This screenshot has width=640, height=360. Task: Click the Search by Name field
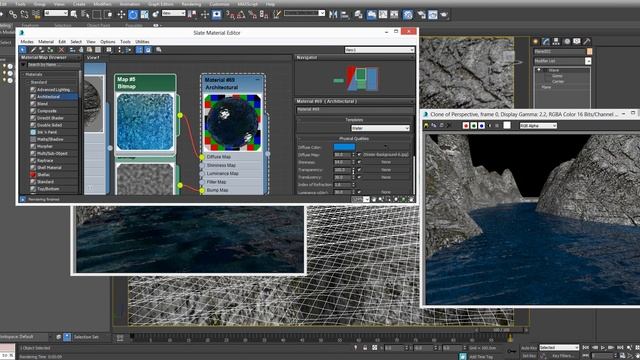pos(53,65)
